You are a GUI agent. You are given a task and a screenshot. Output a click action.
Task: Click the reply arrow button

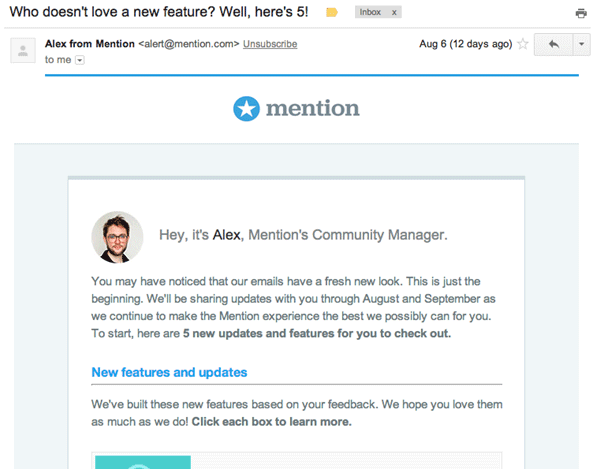coord(554,45)
